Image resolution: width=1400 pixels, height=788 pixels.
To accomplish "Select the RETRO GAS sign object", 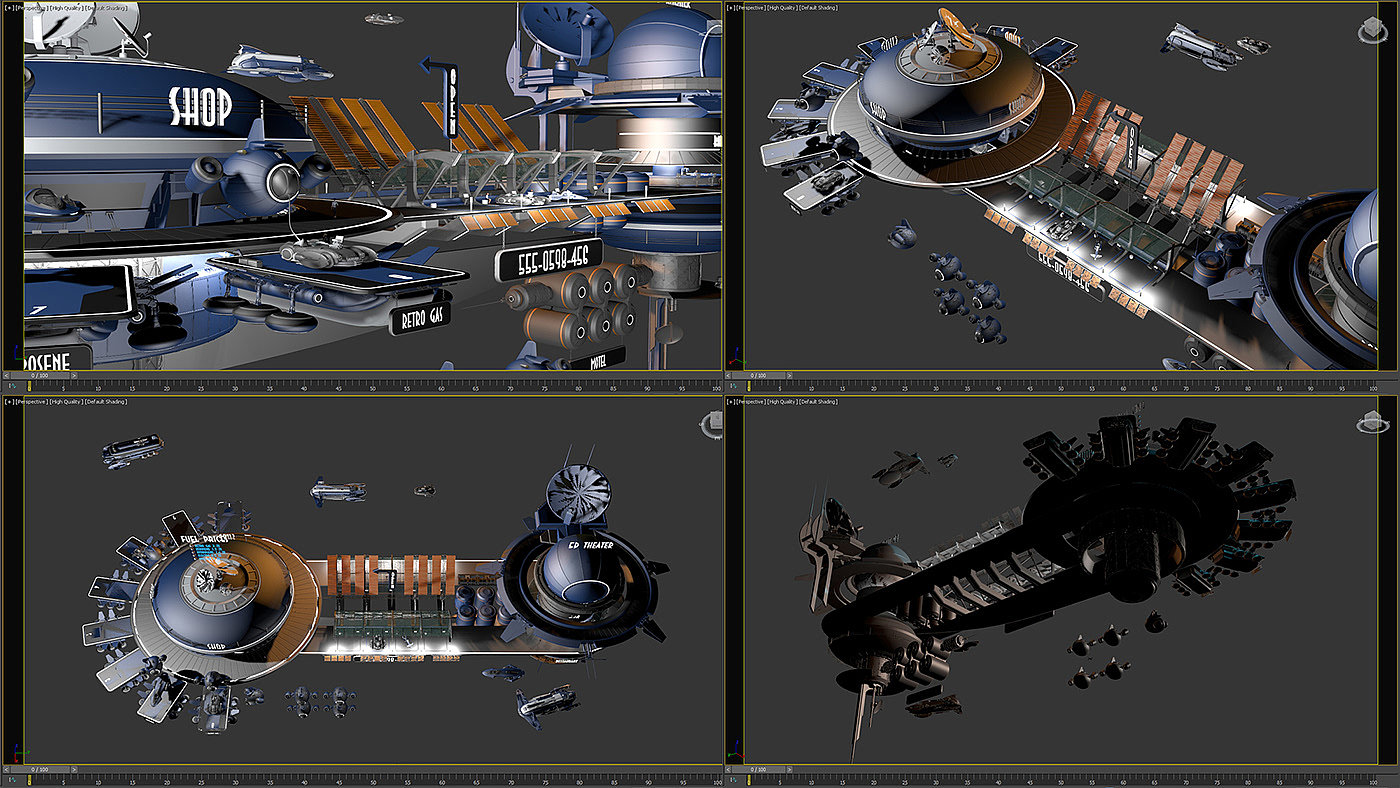I will coord(420,318).
